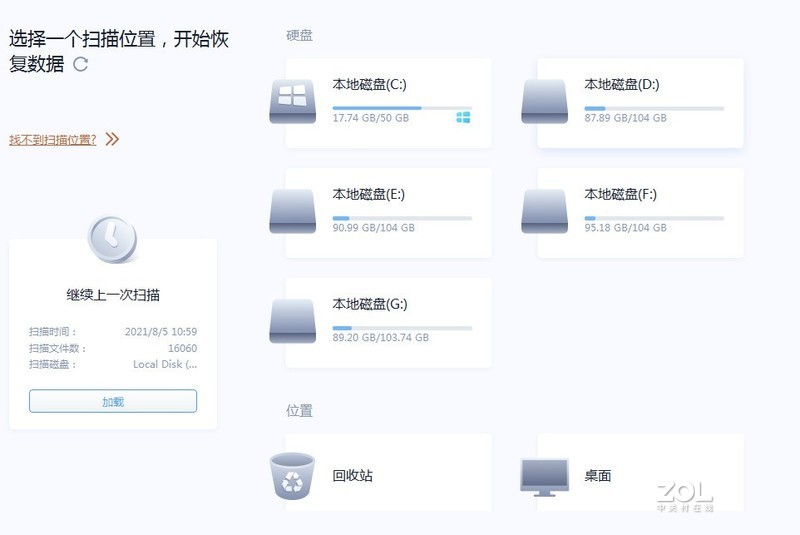
Task: Click the double chevron beside 找不到扫描位置
Action: coord(112,139)
